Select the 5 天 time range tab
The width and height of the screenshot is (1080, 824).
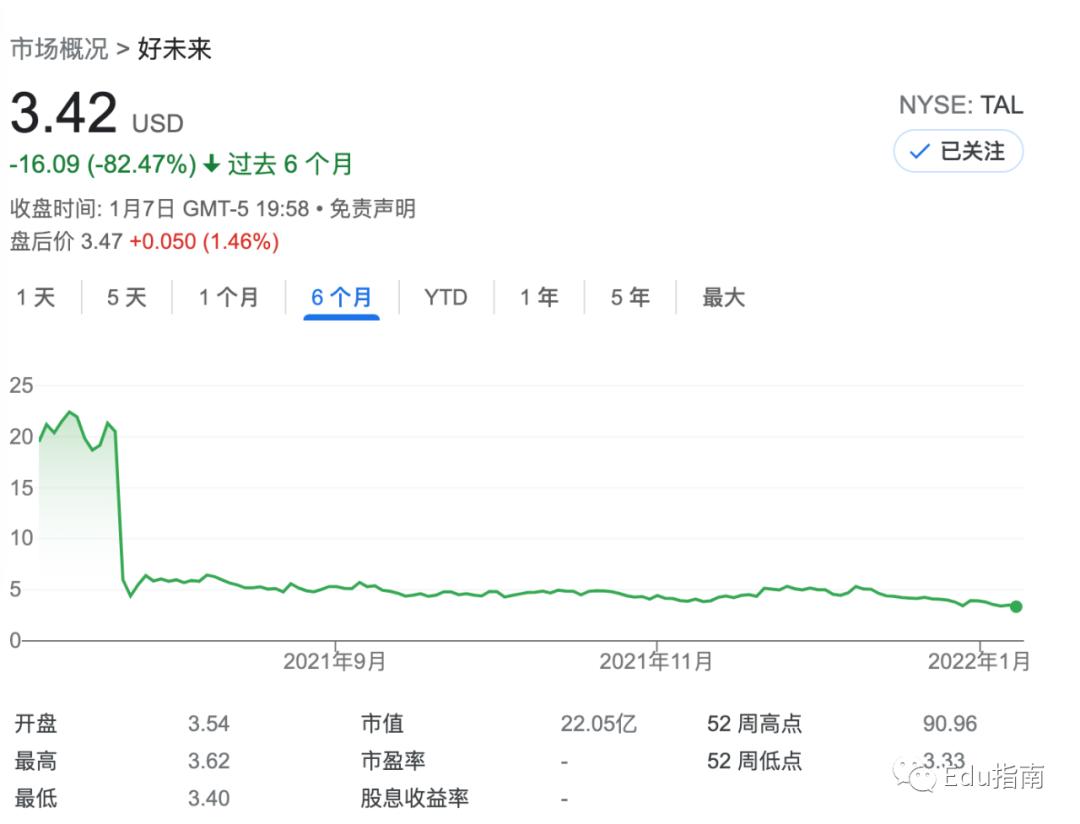coord(127,298)
